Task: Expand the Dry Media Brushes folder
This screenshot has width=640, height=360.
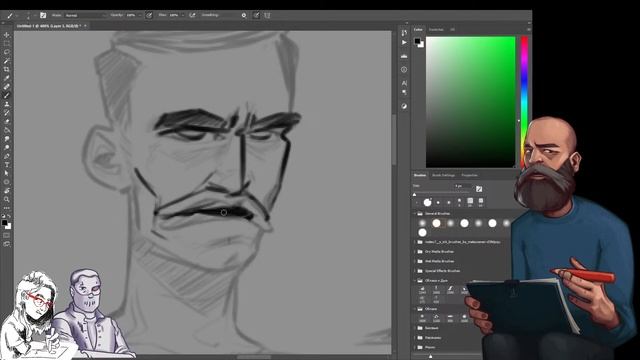Action: (x=416, y=251)
